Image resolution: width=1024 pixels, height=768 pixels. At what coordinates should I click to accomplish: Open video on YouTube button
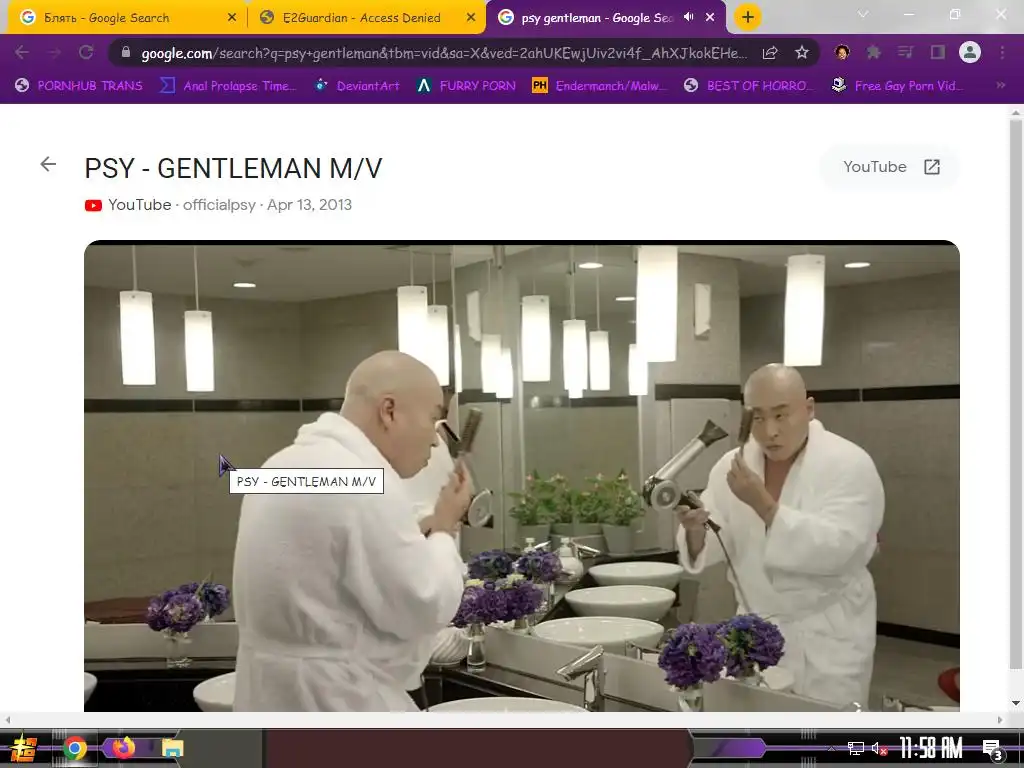click(890, 167)
